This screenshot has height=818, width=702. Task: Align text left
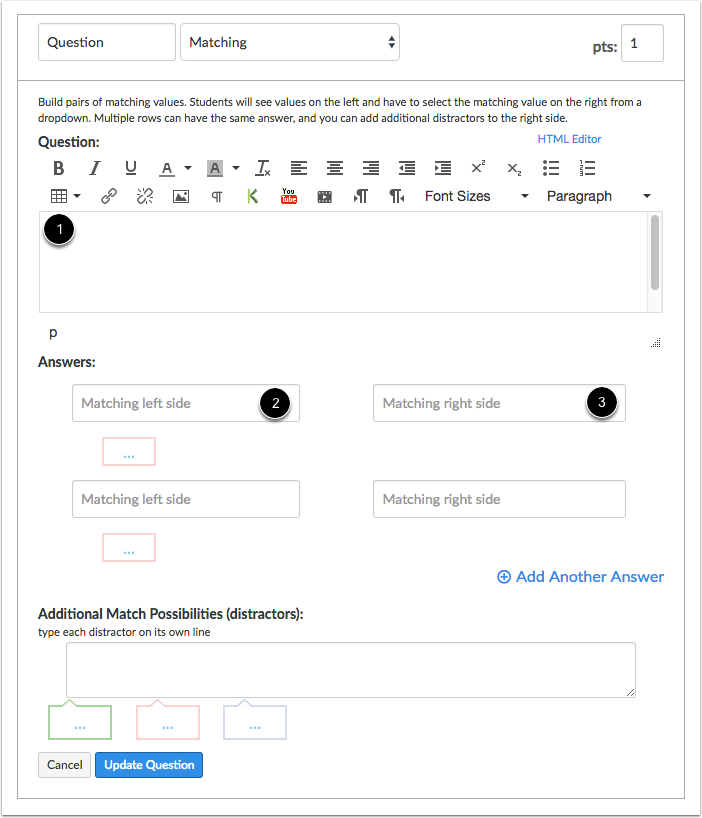(299, 168)
